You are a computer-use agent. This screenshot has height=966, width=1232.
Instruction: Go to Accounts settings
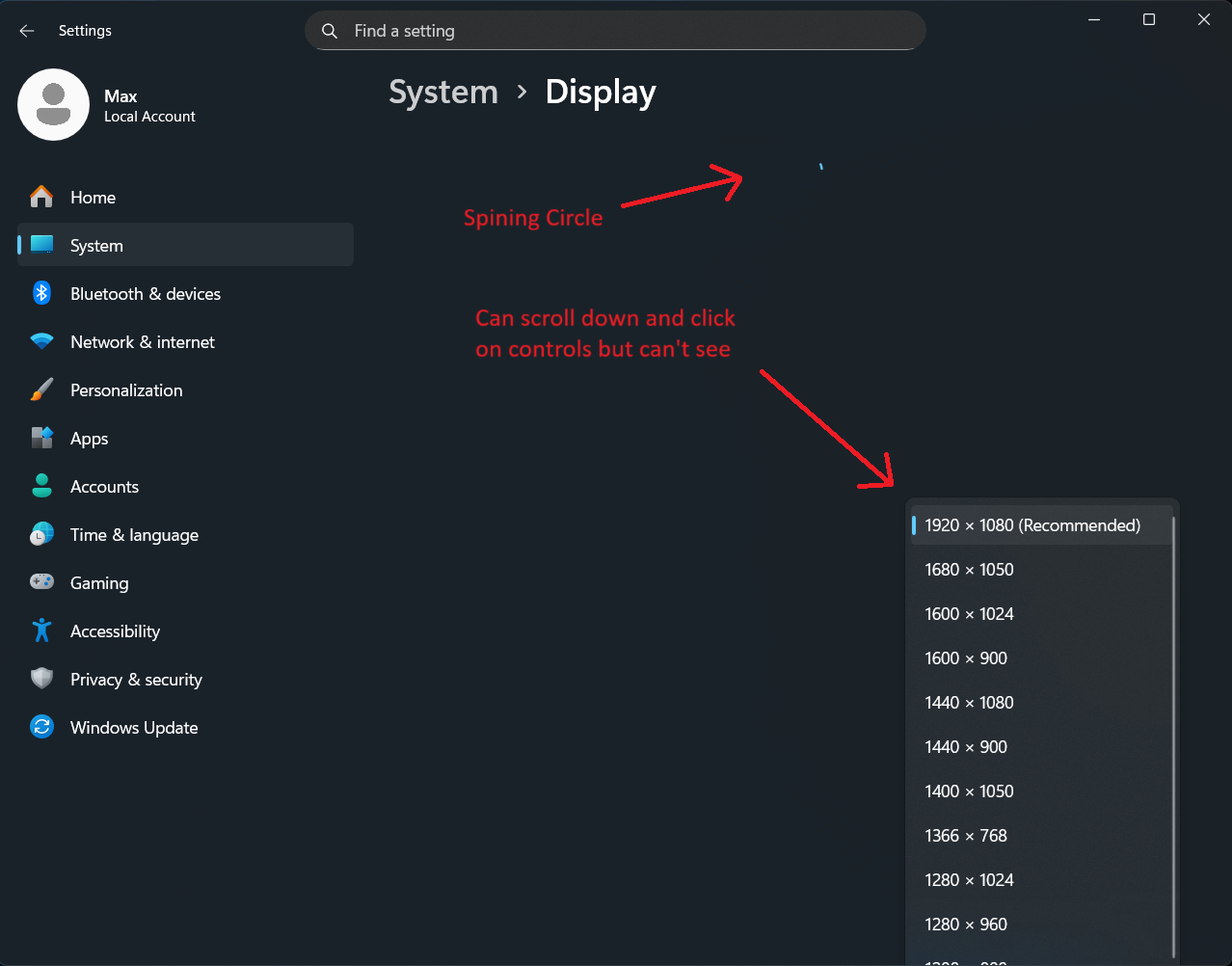(185, 486)
